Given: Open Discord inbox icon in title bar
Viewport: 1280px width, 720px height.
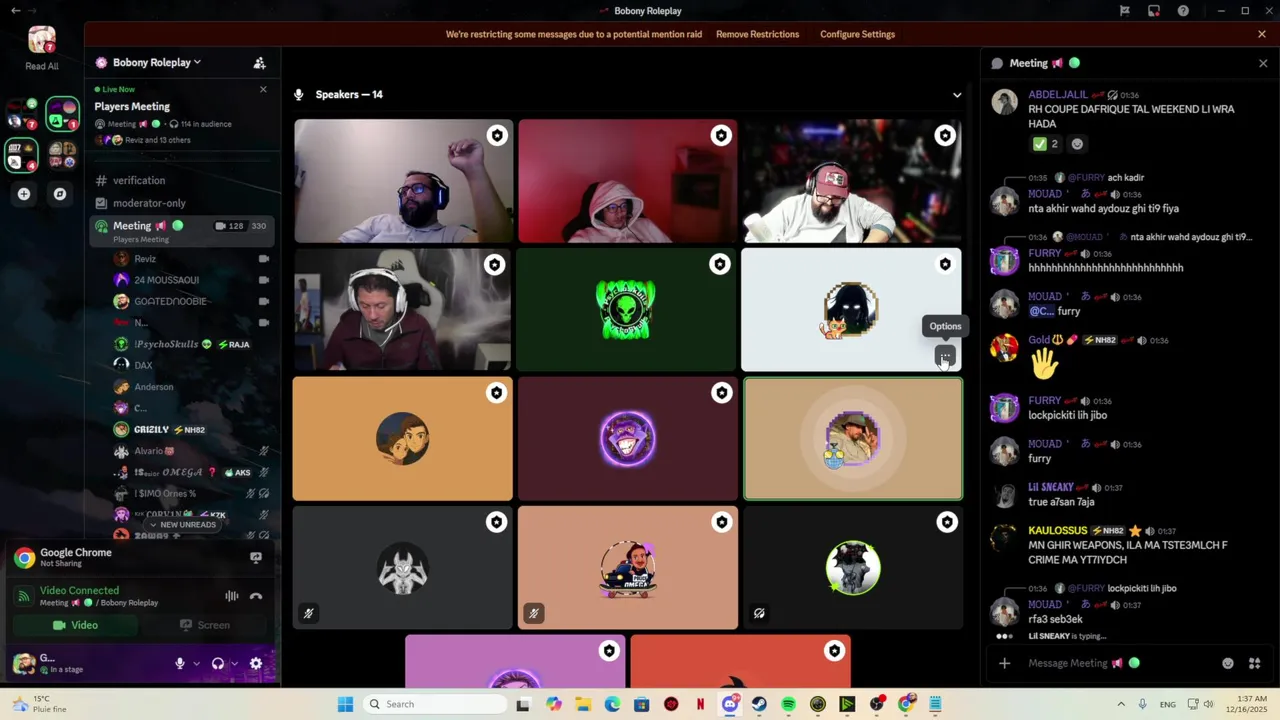Looking at the screenshot, I should tap(1154, 11).
